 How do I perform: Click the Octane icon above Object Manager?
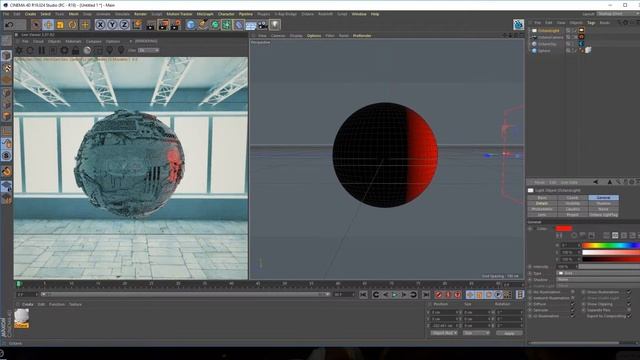click(518, 24)
